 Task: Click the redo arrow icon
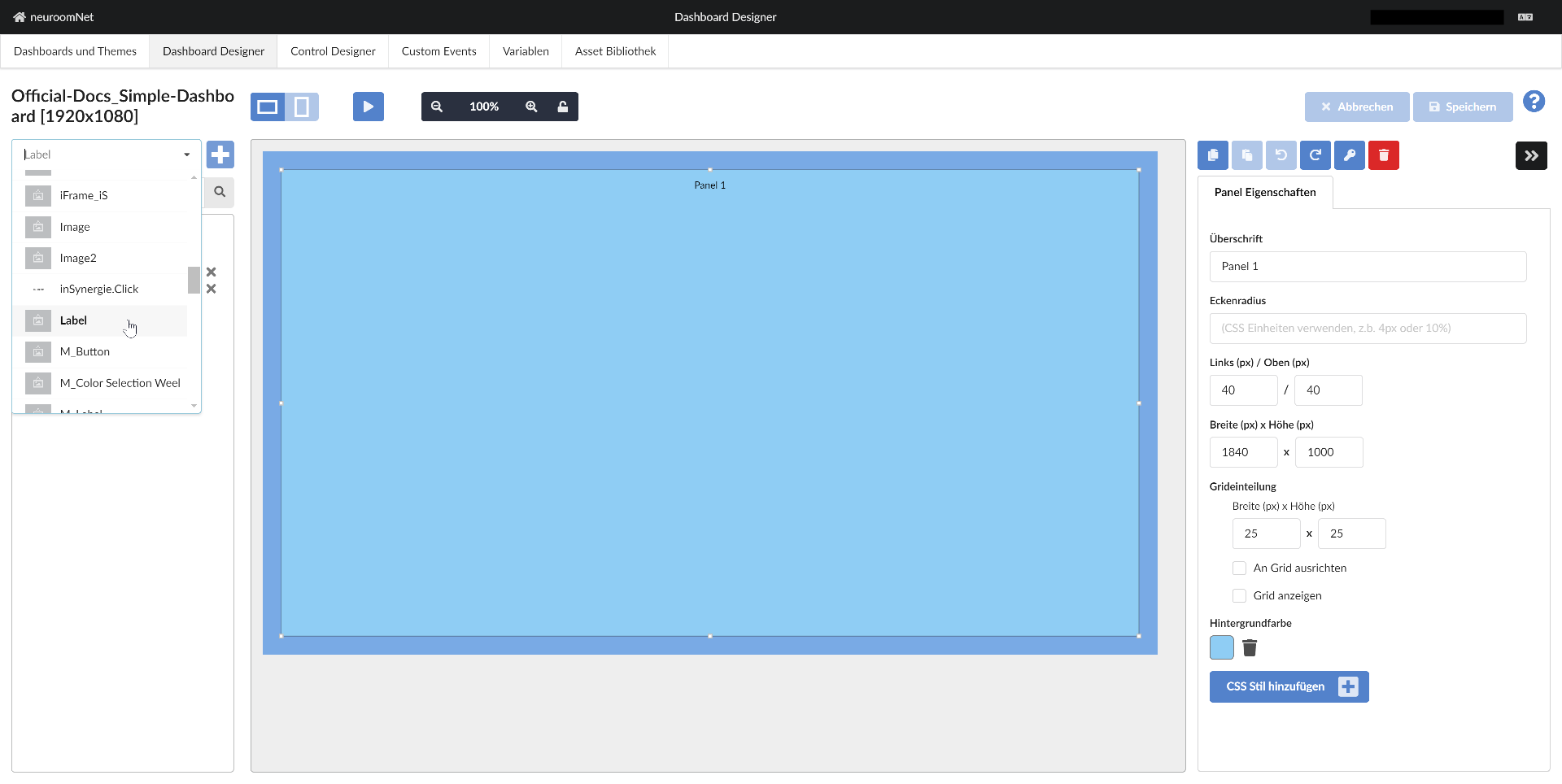[1315, 155]
